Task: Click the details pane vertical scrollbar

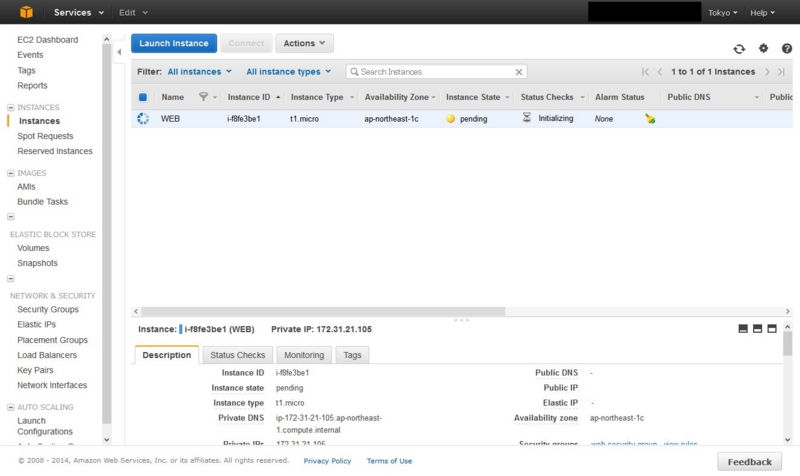Action: pyautogui.click(x=787, y=344)
